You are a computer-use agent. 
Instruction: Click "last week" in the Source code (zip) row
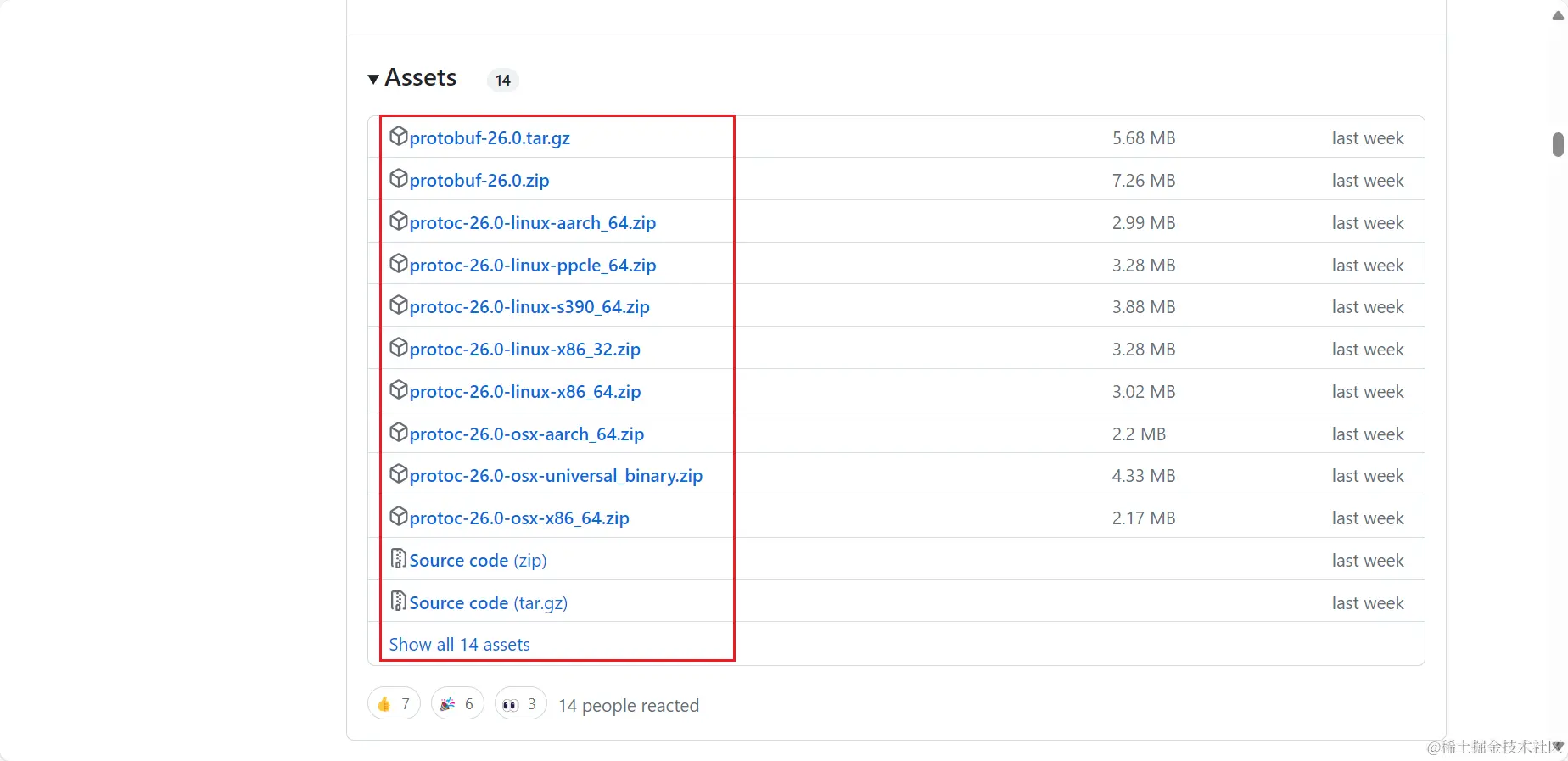(x=1368, y=561)
